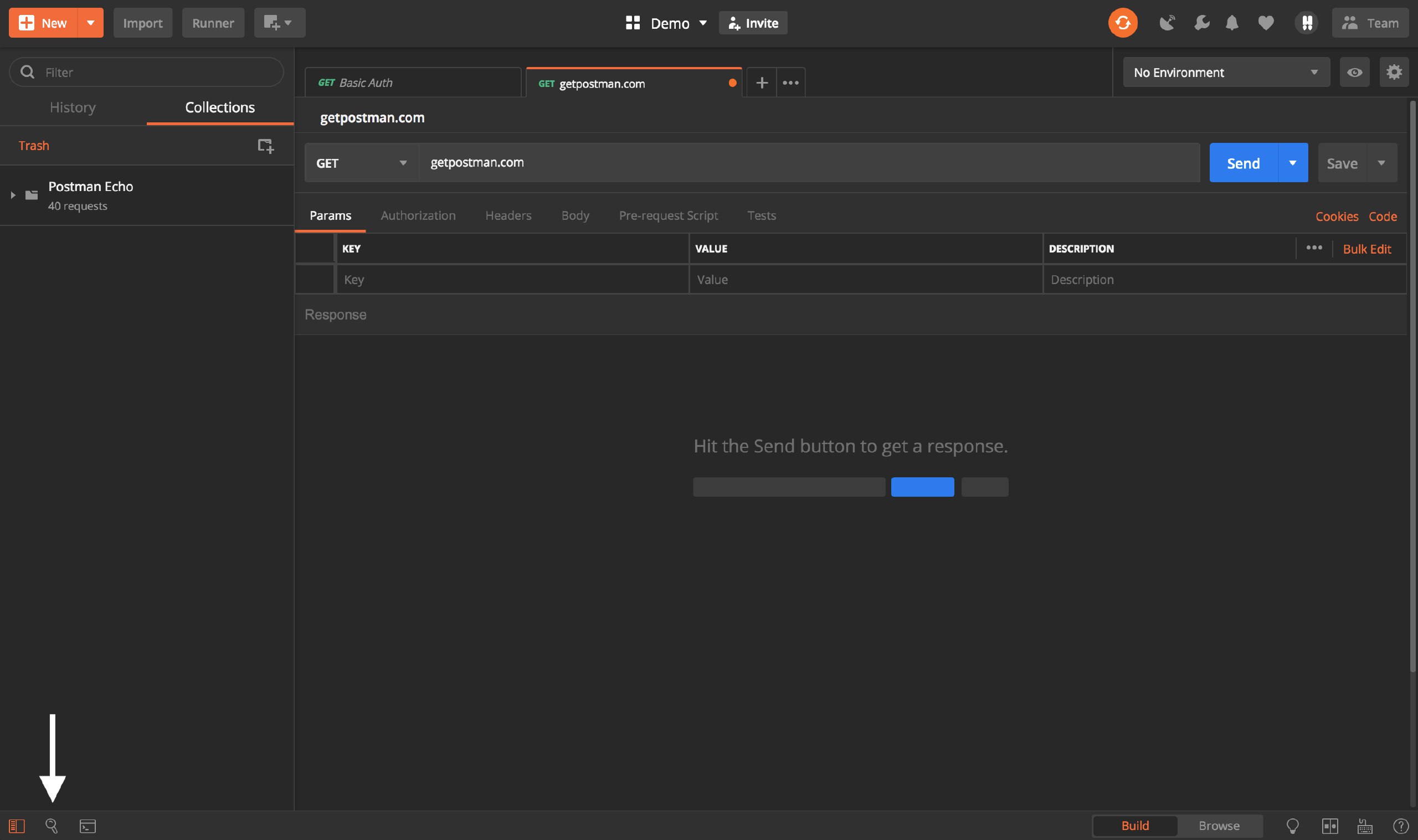Open the Postman Echo folder icon
Image resolution: width=1418 pixels, height=840 pixels.
pos(32,195)
